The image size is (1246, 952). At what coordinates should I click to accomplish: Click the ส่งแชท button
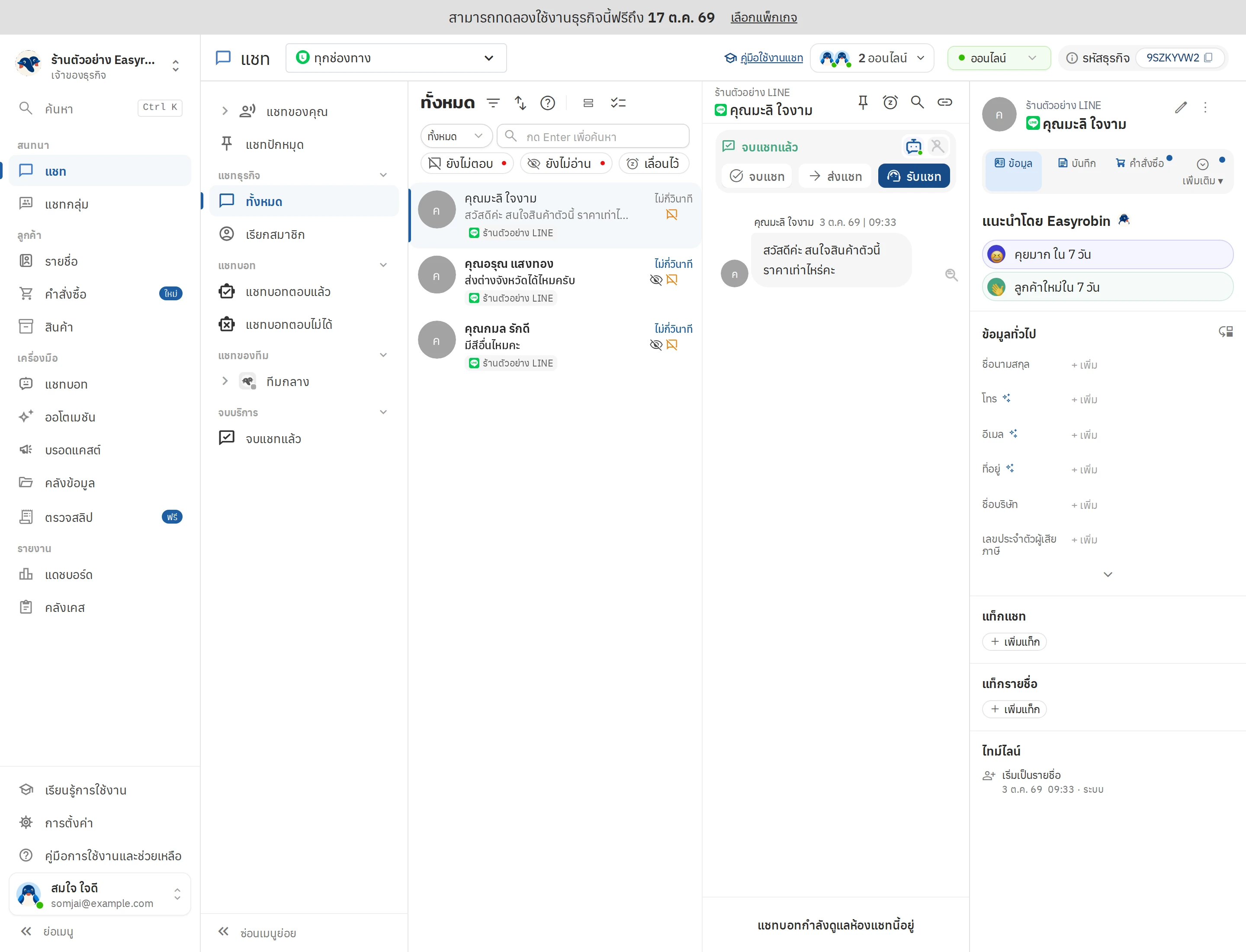[836, 176]
